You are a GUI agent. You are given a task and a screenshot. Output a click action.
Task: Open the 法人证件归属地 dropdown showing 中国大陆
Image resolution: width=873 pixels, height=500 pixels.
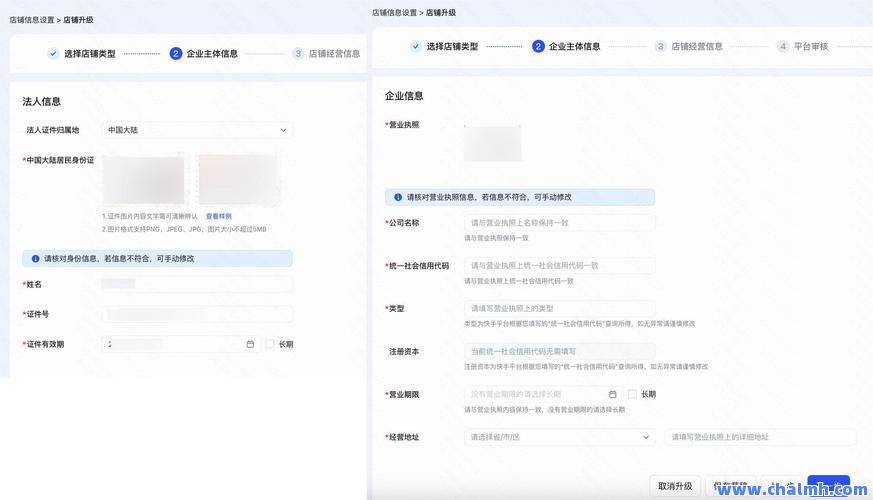(x=198, y=130)
